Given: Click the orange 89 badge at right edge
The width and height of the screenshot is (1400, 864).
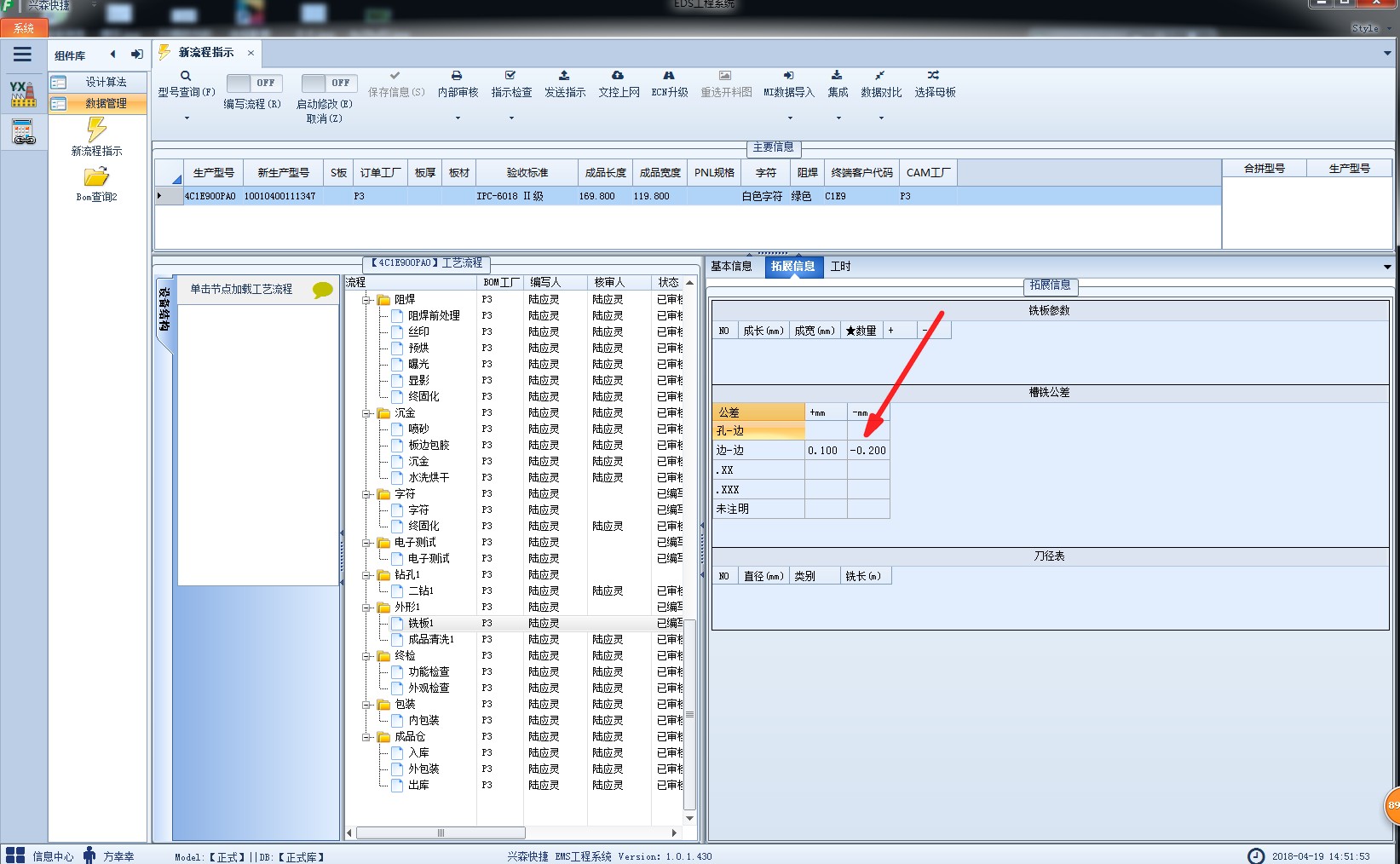Looking at the screenshot, I should pyautogui.click(x=1392, y=805).
